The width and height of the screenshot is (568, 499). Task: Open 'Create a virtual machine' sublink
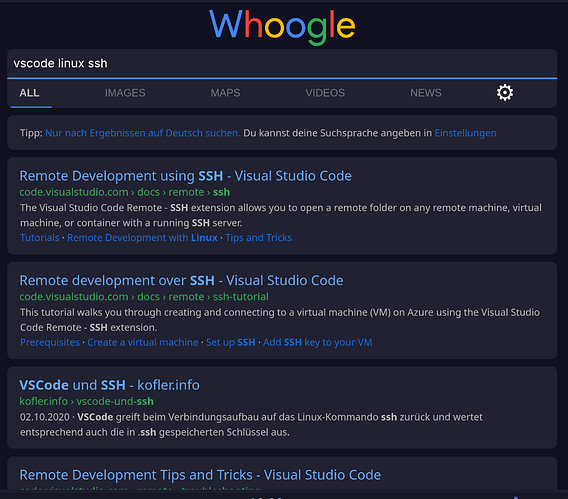click(x=143, y=342)
